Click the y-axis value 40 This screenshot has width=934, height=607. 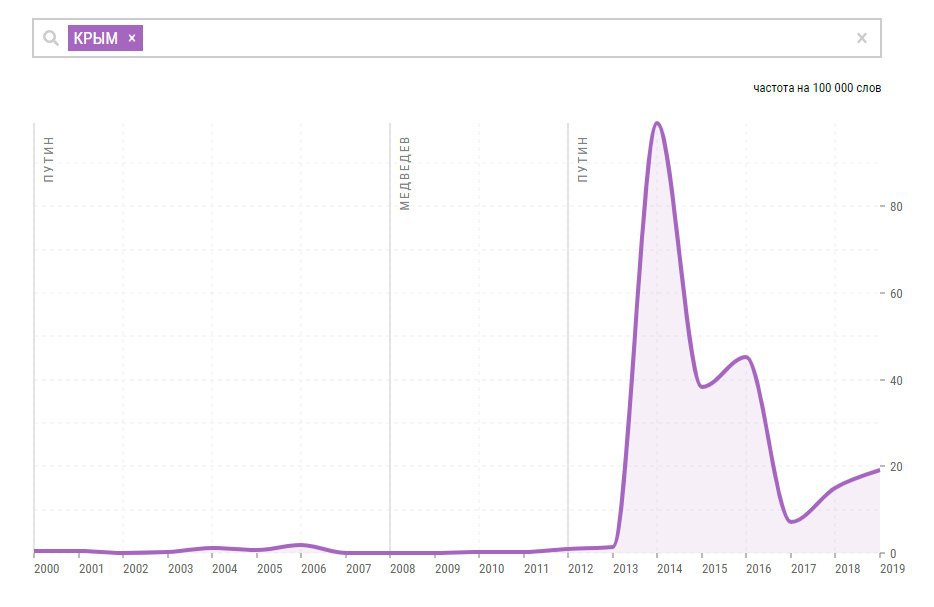(x=896, y=381)
